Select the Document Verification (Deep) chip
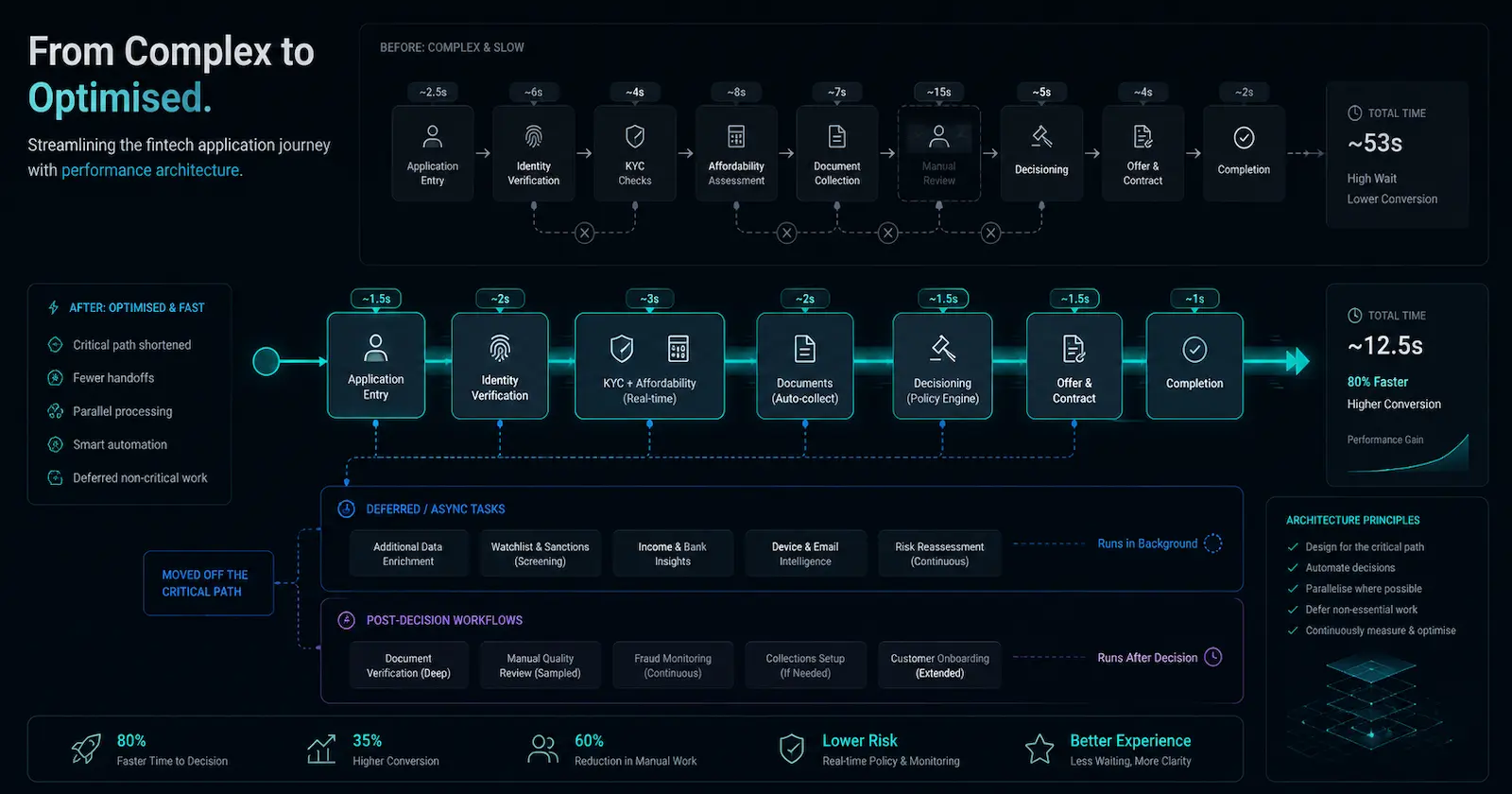The height and width of the screenshot is (794, 1512). tap(408, 665)
